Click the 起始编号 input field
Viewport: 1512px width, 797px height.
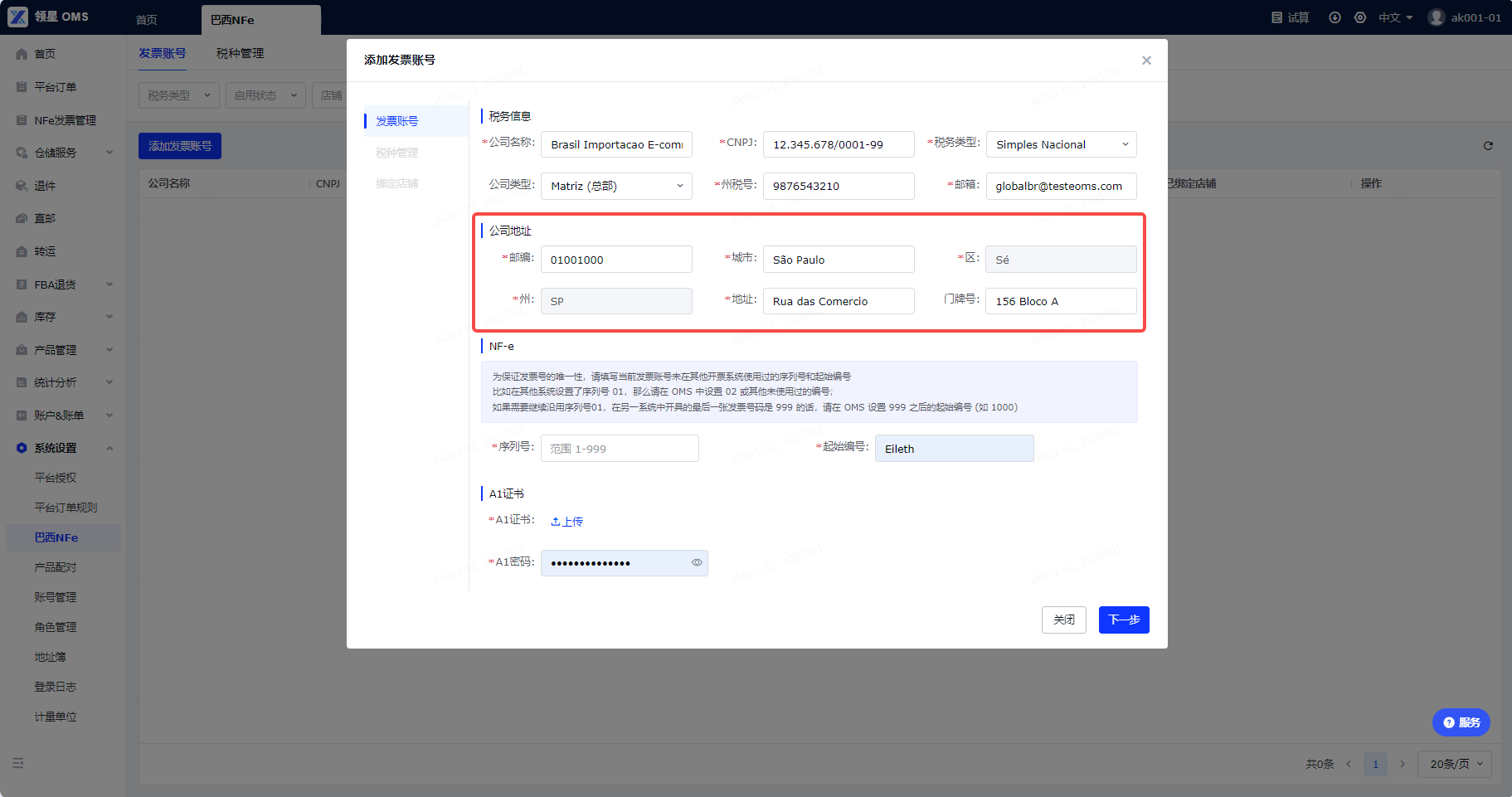click(x=955, y=449)
